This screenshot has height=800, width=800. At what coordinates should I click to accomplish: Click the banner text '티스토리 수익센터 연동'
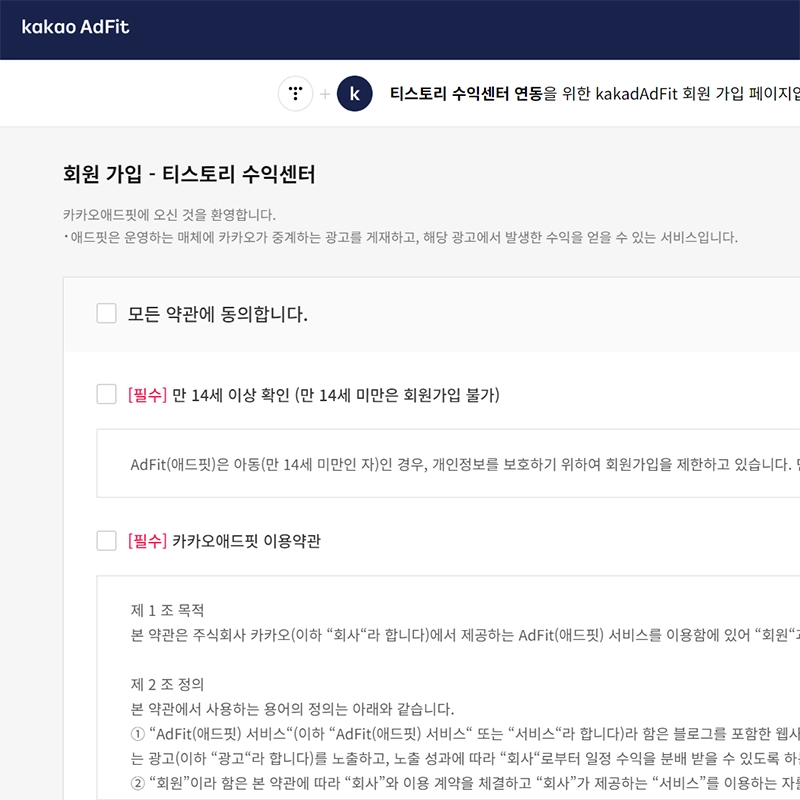tap(466, 94)
